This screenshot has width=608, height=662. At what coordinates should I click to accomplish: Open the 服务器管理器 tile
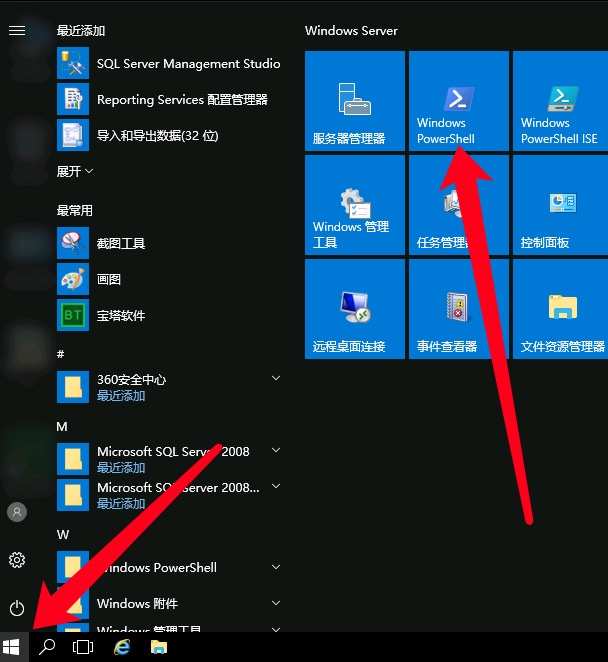(355, 101)
